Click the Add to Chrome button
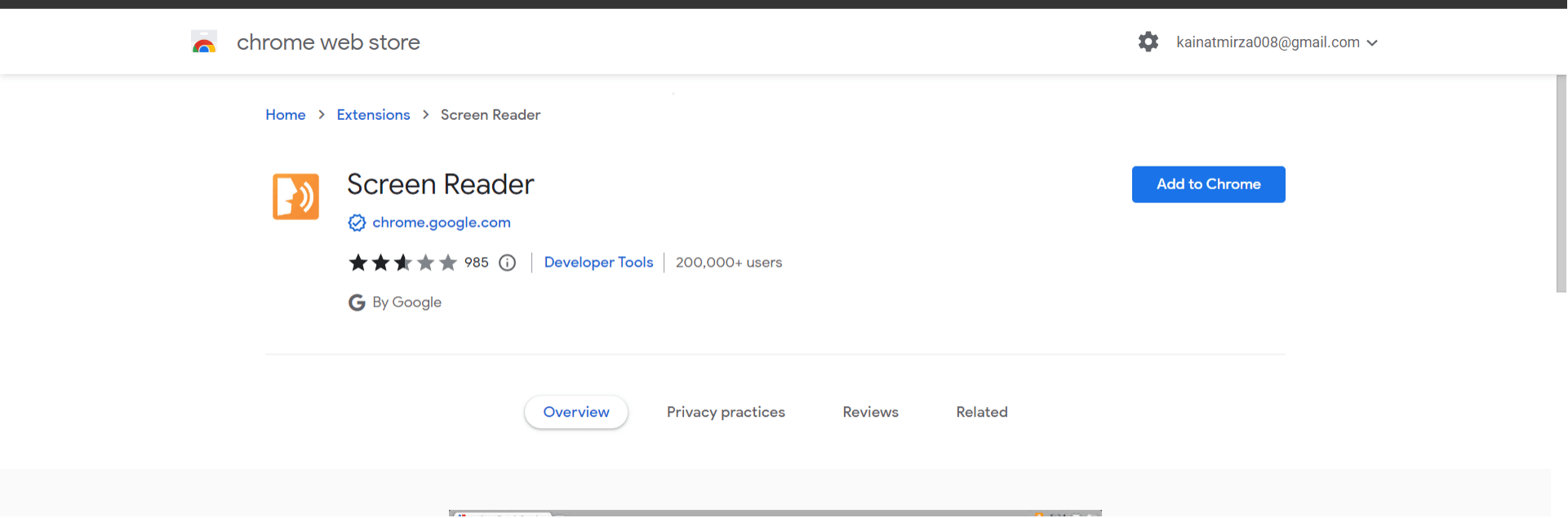1568x518 pixels. coord(1208,184)
